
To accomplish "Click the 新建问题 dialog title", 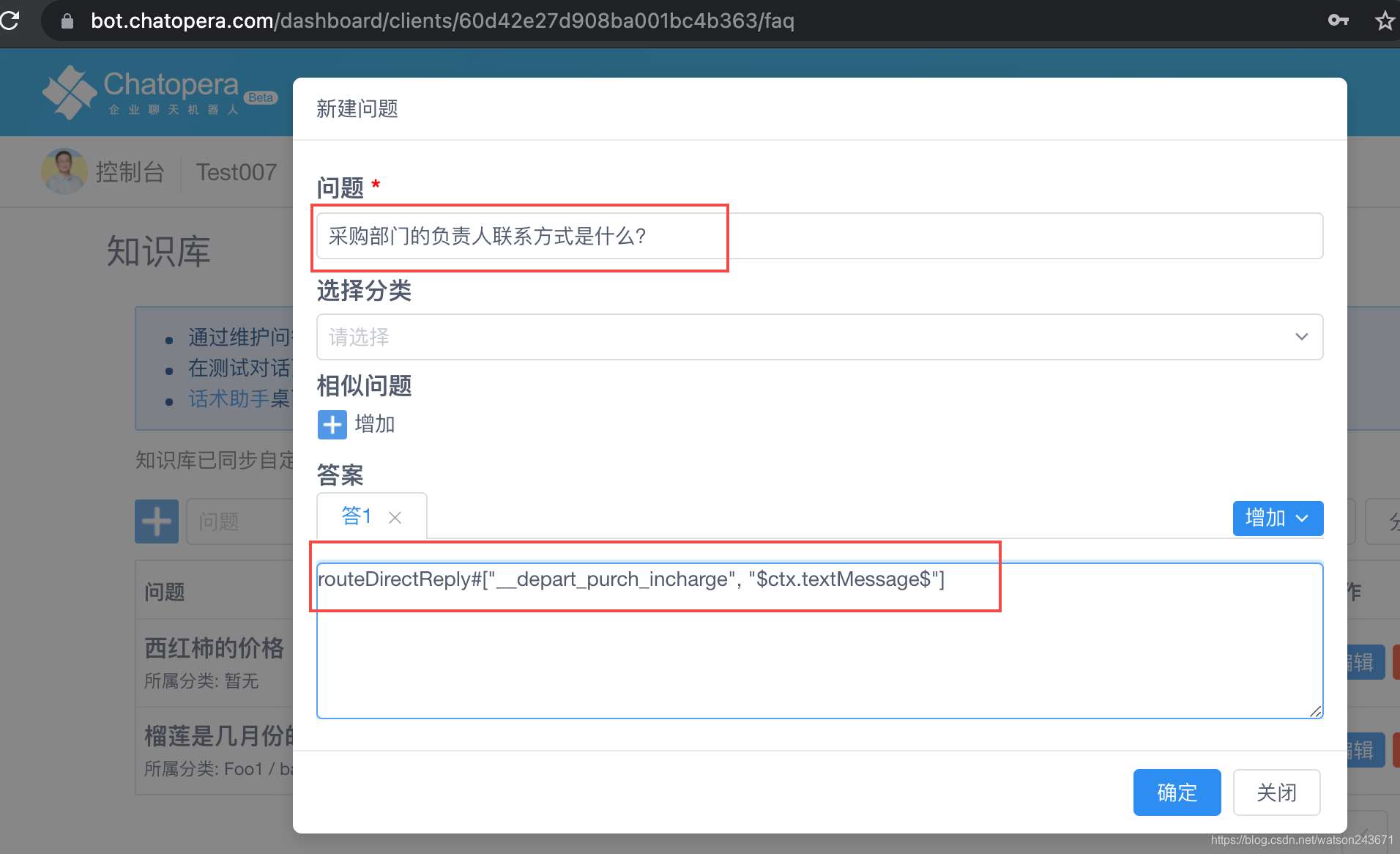I will pos(357,109).
